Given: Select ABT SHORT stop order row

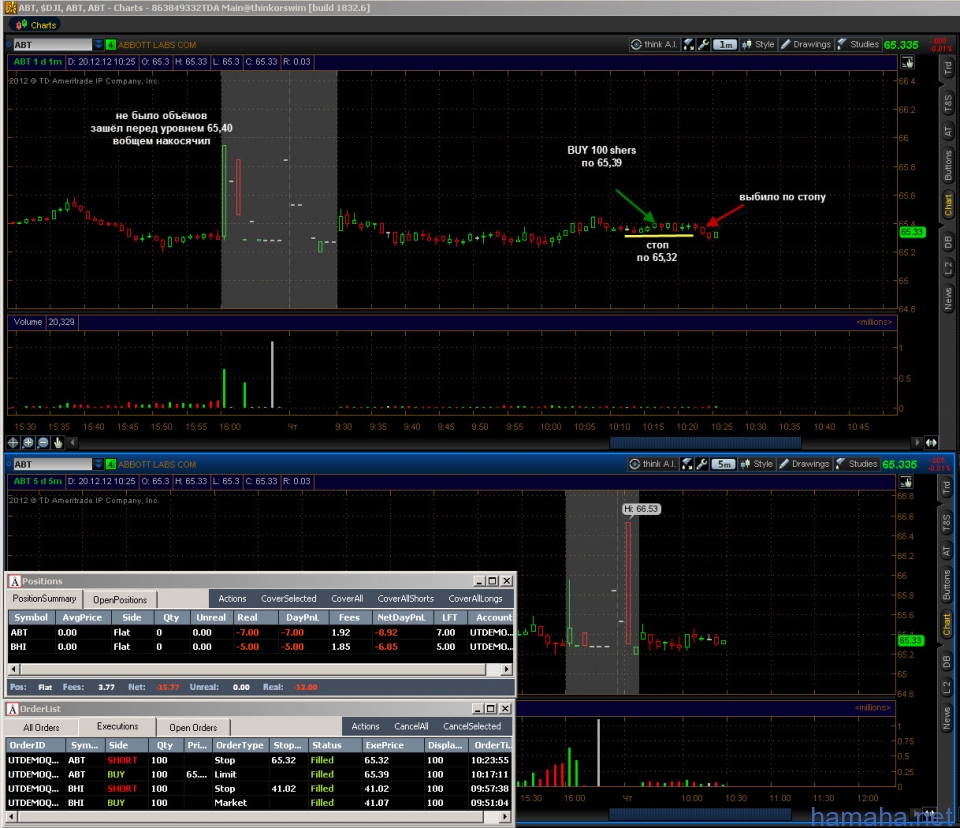Looking at the screenshot, I should click(260, 760).
